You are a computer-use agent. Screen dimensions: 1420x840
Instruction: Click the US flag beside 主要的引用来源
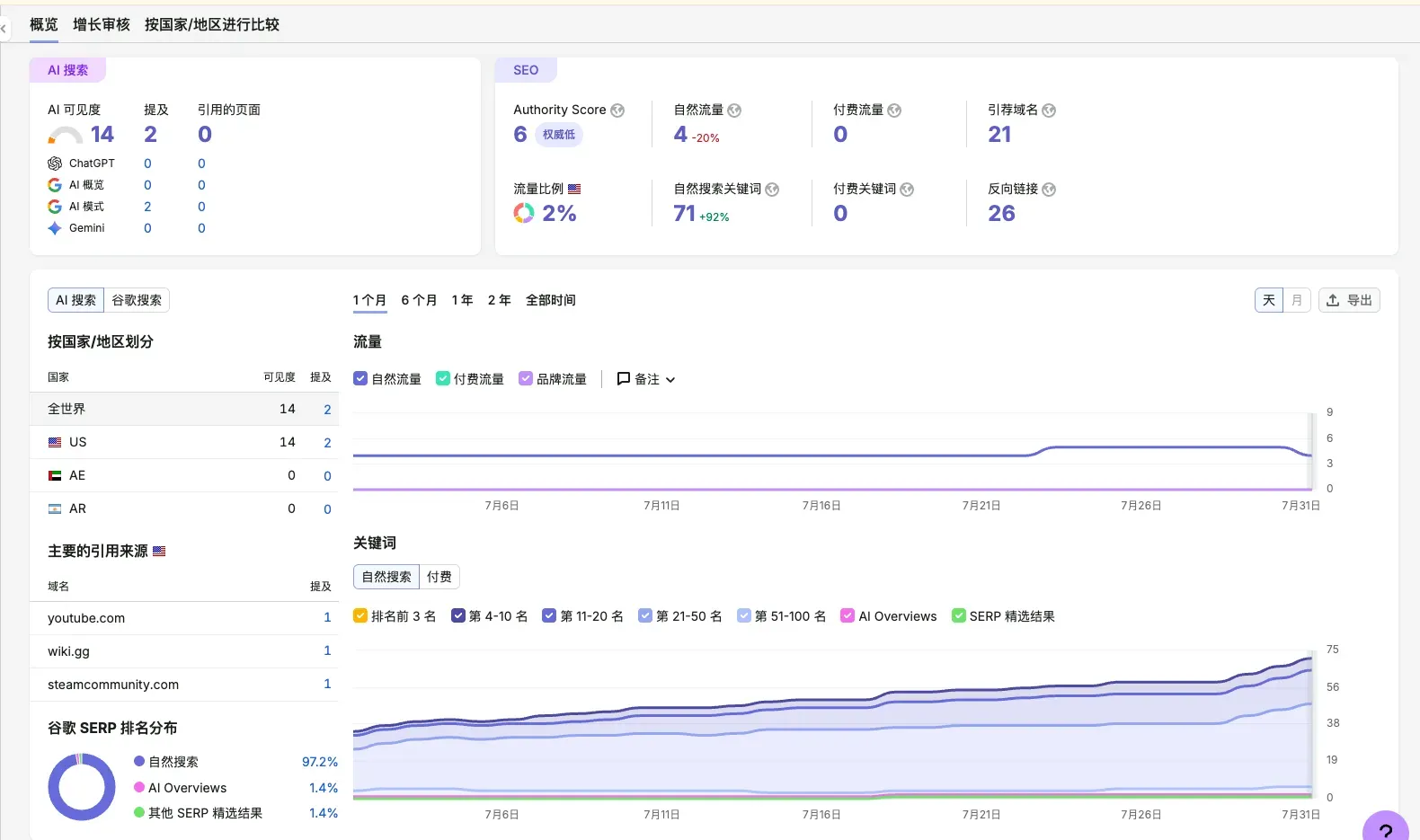159,552
